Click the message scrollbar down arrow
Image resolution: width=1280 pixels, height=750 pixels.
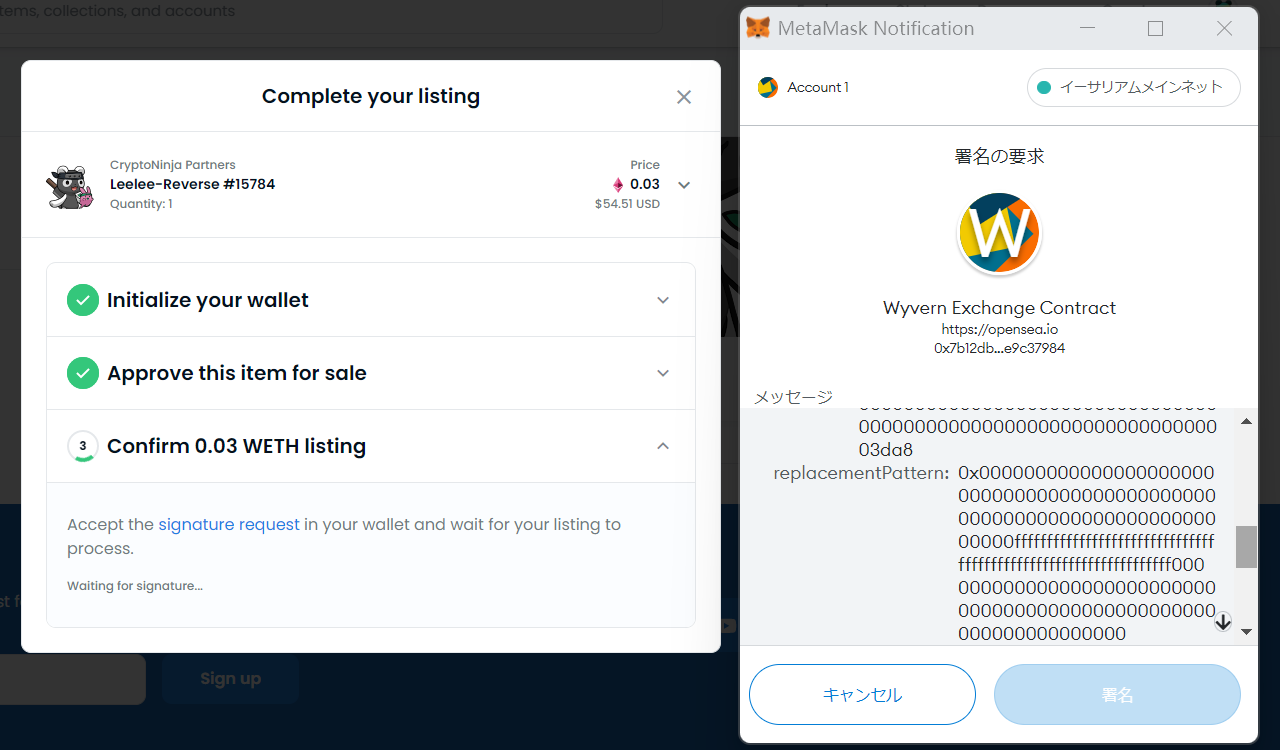1246,631
